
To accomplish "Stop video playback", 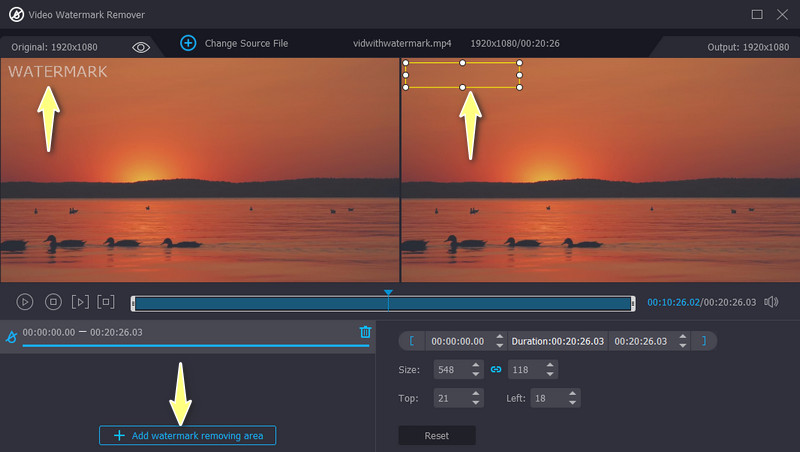I will tap(54, 301).
